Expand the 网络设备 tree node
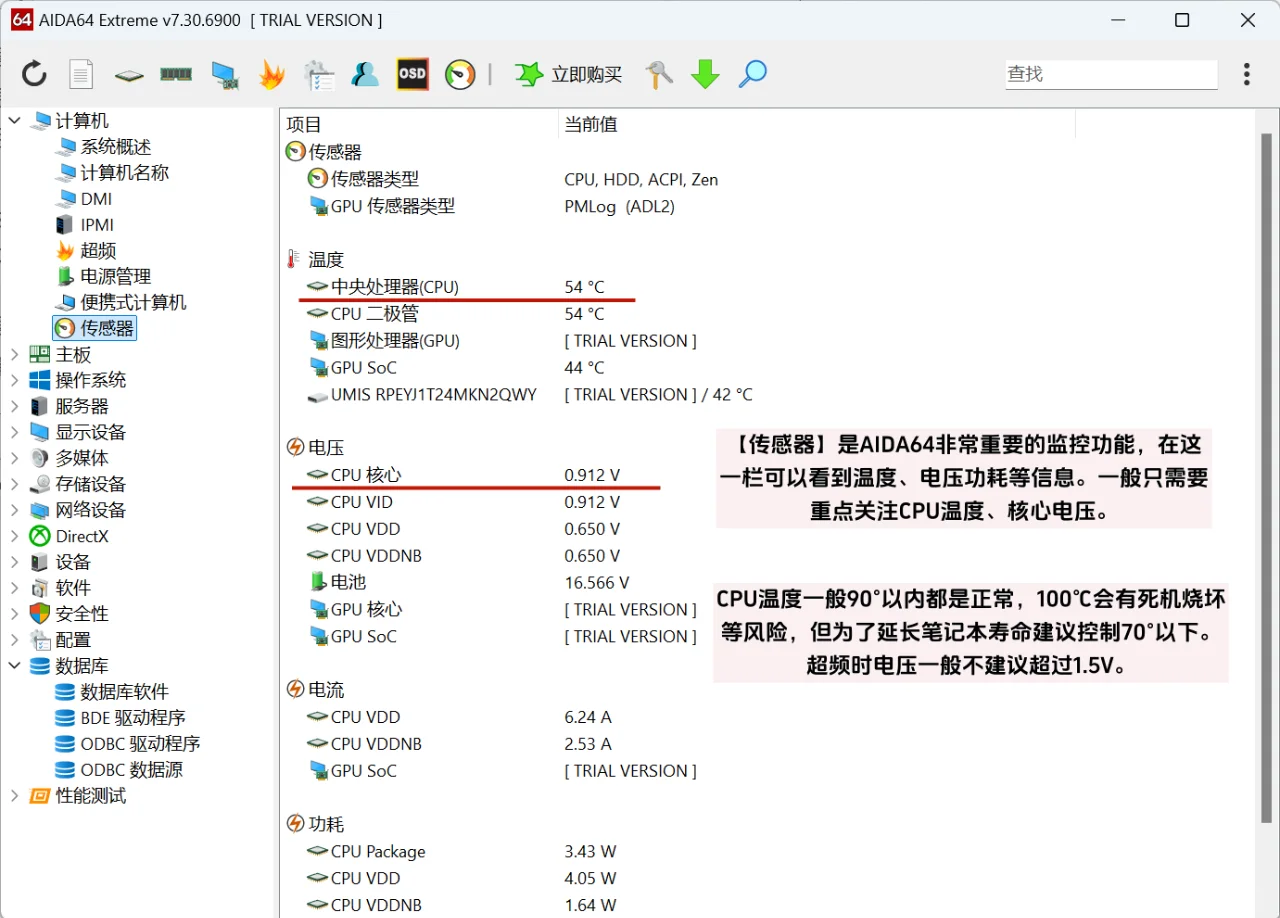The image size is (1280, 918). click(14, 510)
